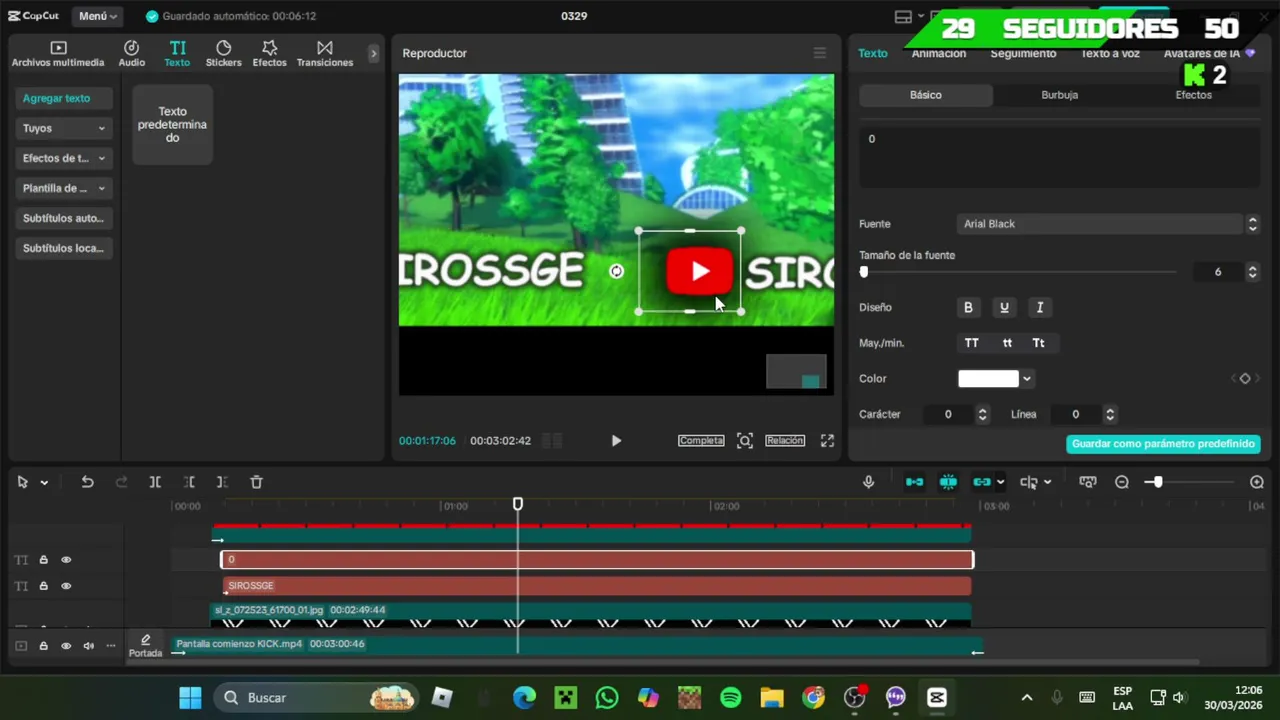The image size is (1280, 720).
Task: Add a keyframe for Color
Action: (x=1245, y=378)
